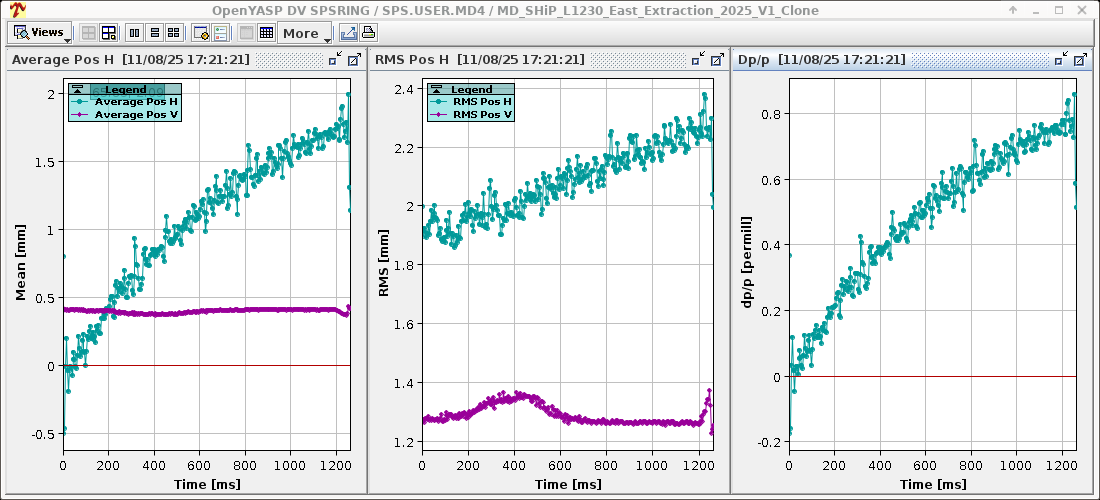This screenshot has height=500, width=1100.
Task: Open the view settings icon with the gear
Action: click(201, 33)
